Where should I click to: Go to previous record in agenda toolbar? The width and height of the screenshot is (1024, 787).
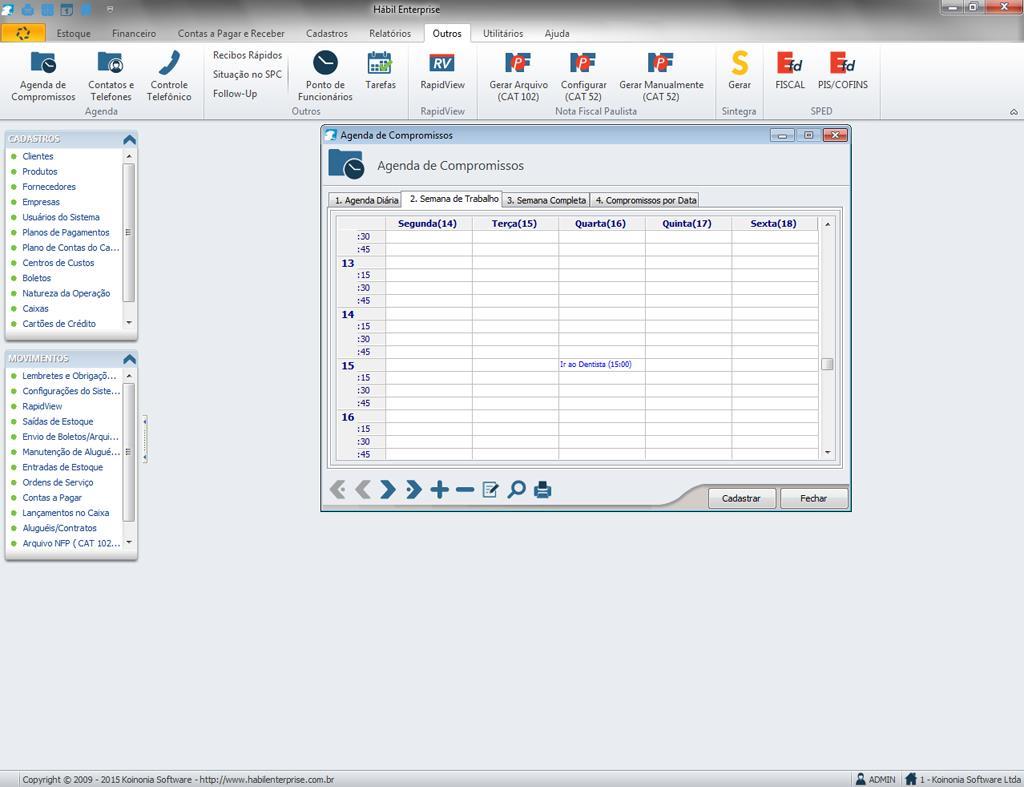coord(363,489)
